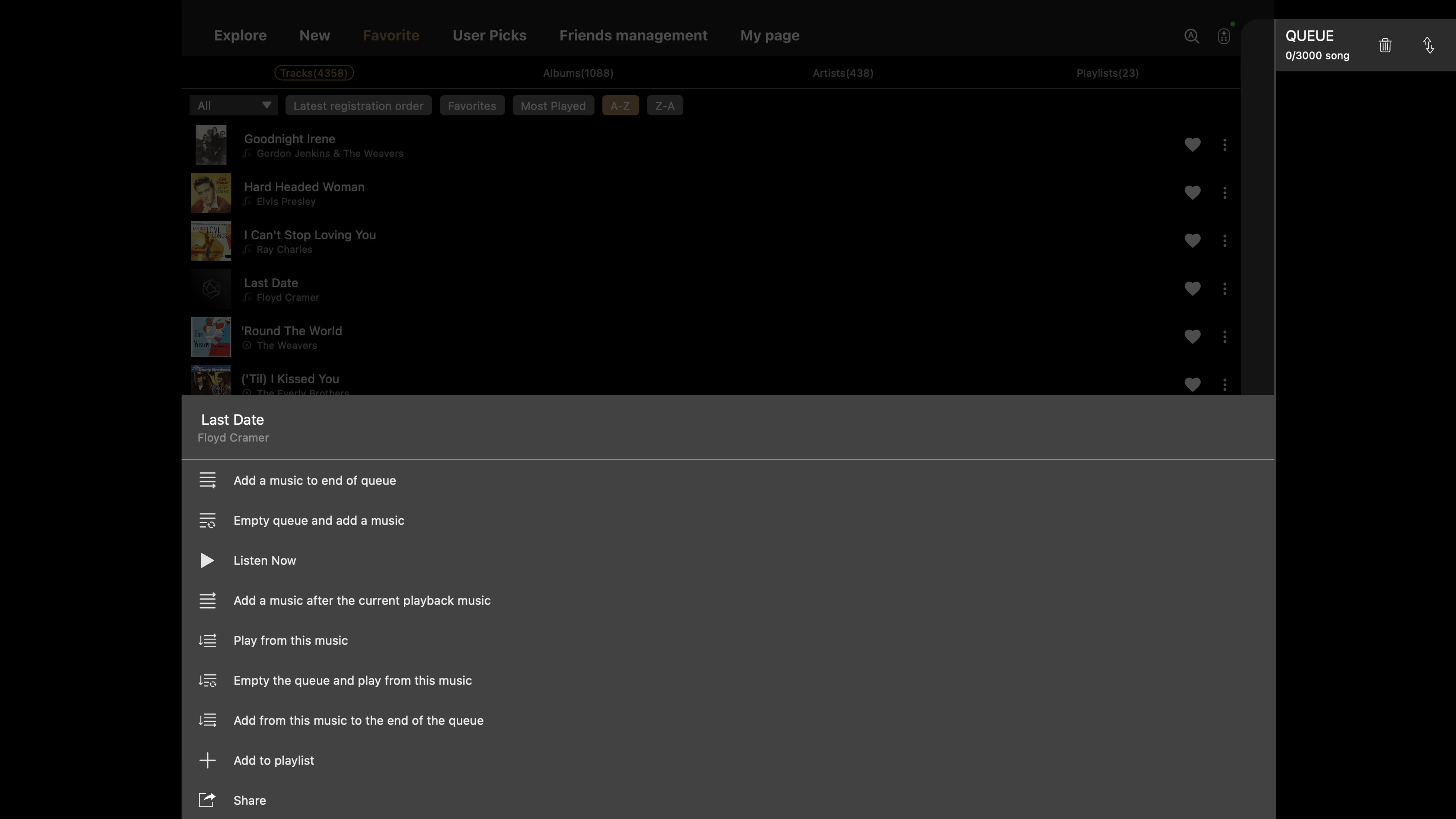Open Friends management
1456x819 pixels.
(633, 36)
